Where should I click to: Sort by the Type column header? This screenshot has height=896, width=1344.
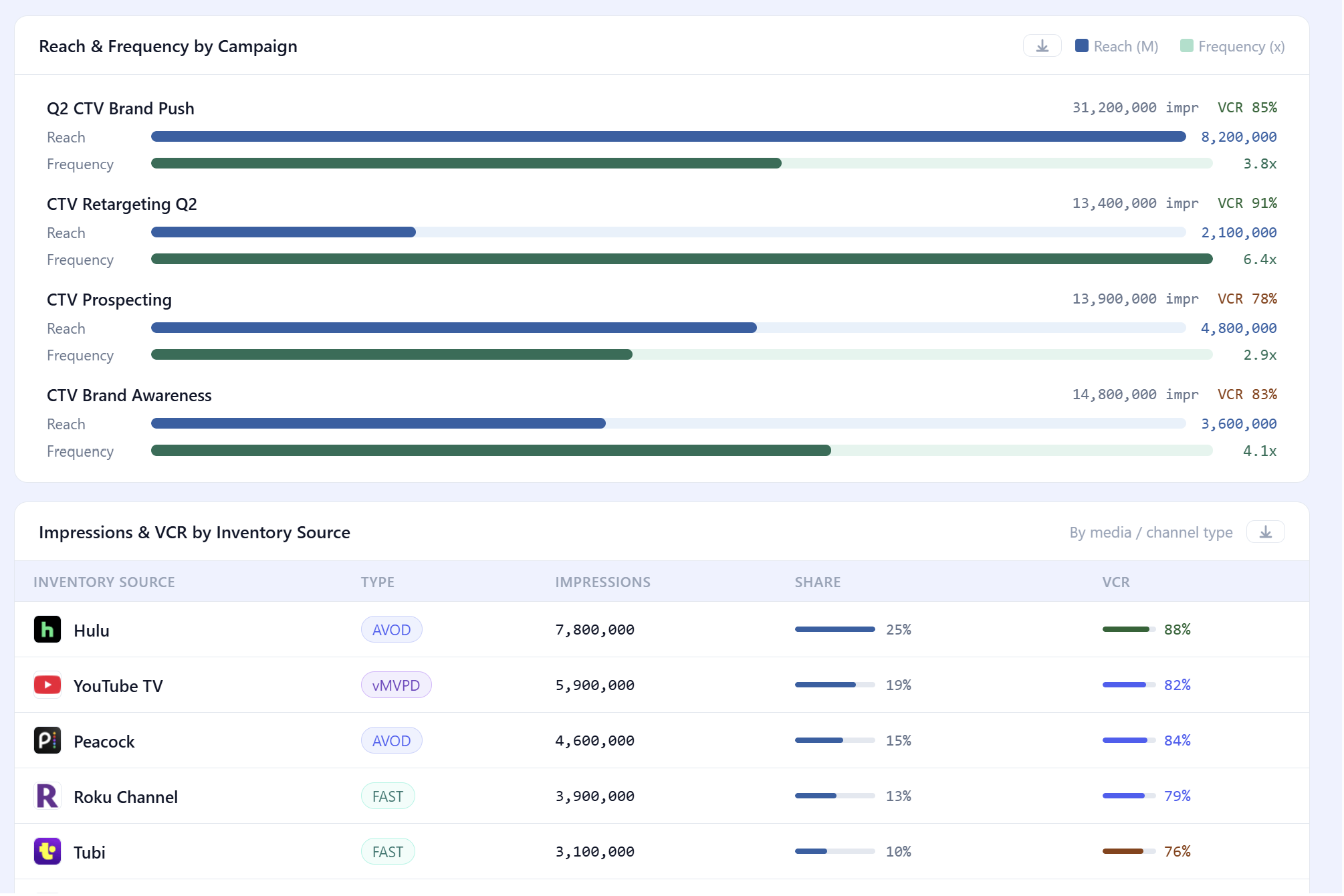coord(378,582)
